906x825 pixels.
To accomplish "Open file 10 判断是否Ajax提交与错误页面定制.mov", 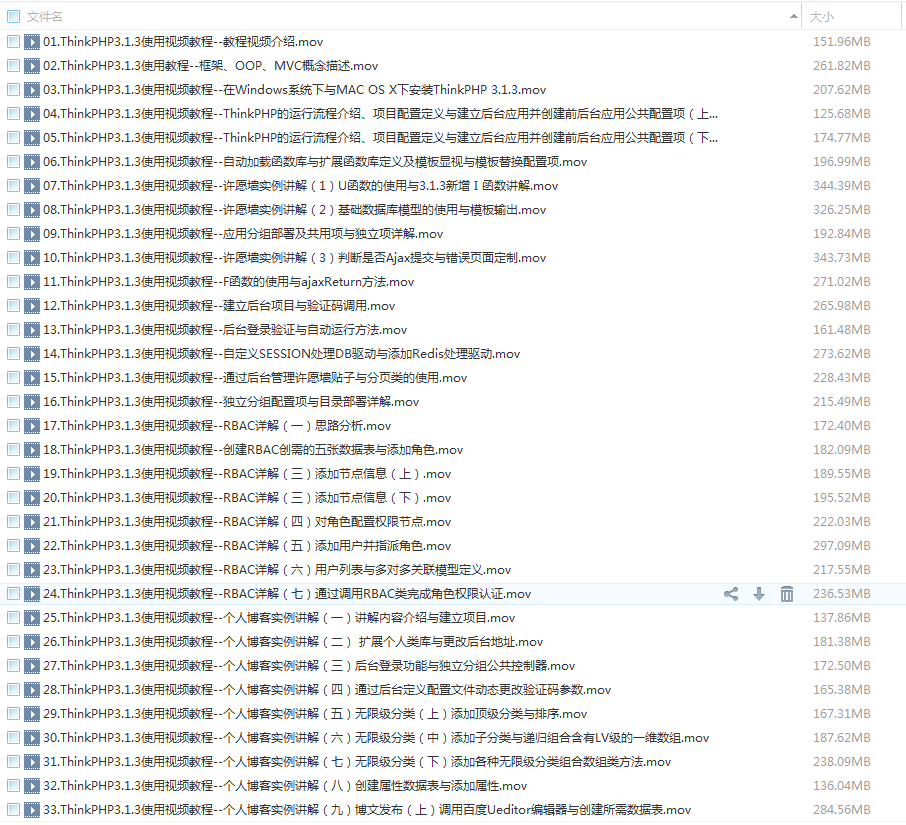I will pyautogui.click(x=294, y=258).
